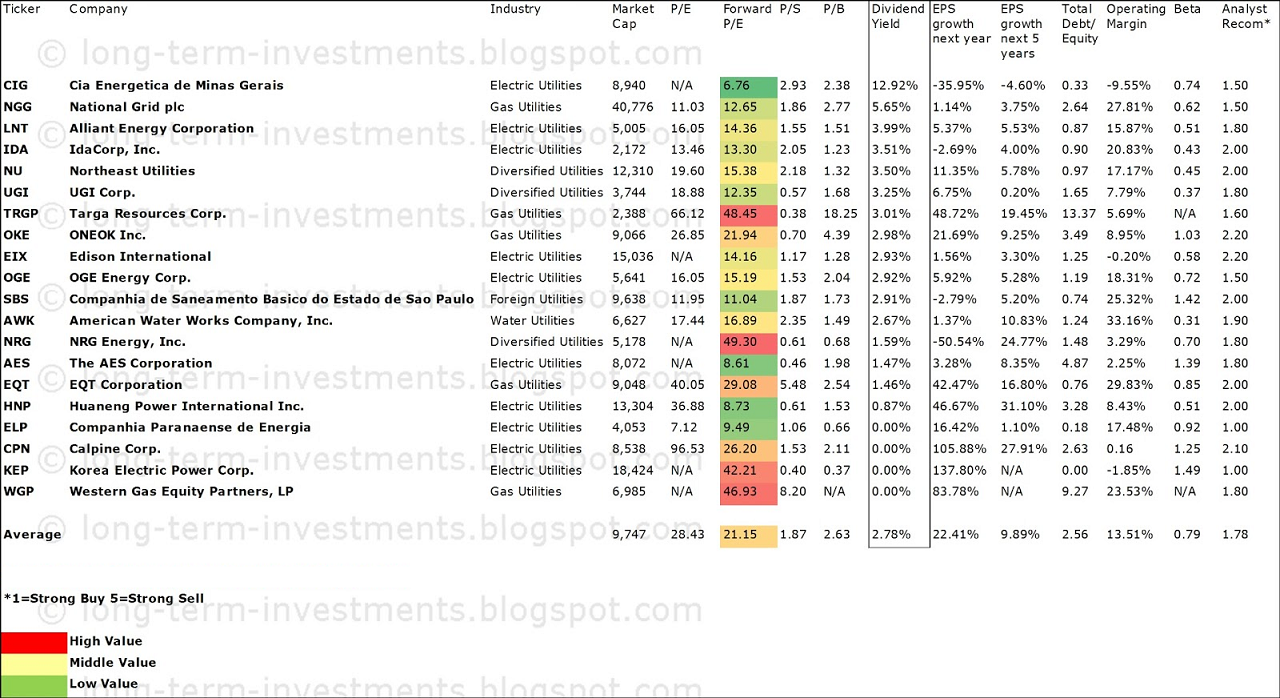1280x698 pixels.
Task: Click WGP forward P/E value 46.93
Action: tap(748, 492)
